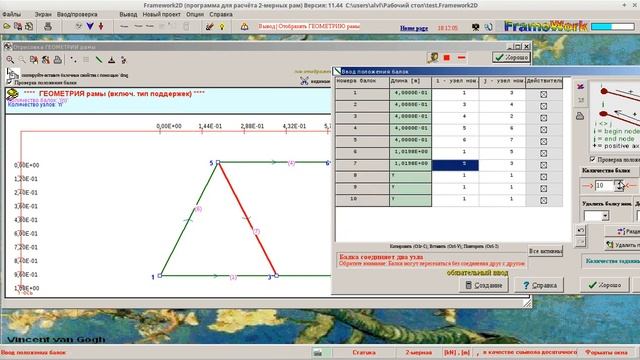Open the Опции menu
The image size is (640, 360).
(x=195, y=14)
